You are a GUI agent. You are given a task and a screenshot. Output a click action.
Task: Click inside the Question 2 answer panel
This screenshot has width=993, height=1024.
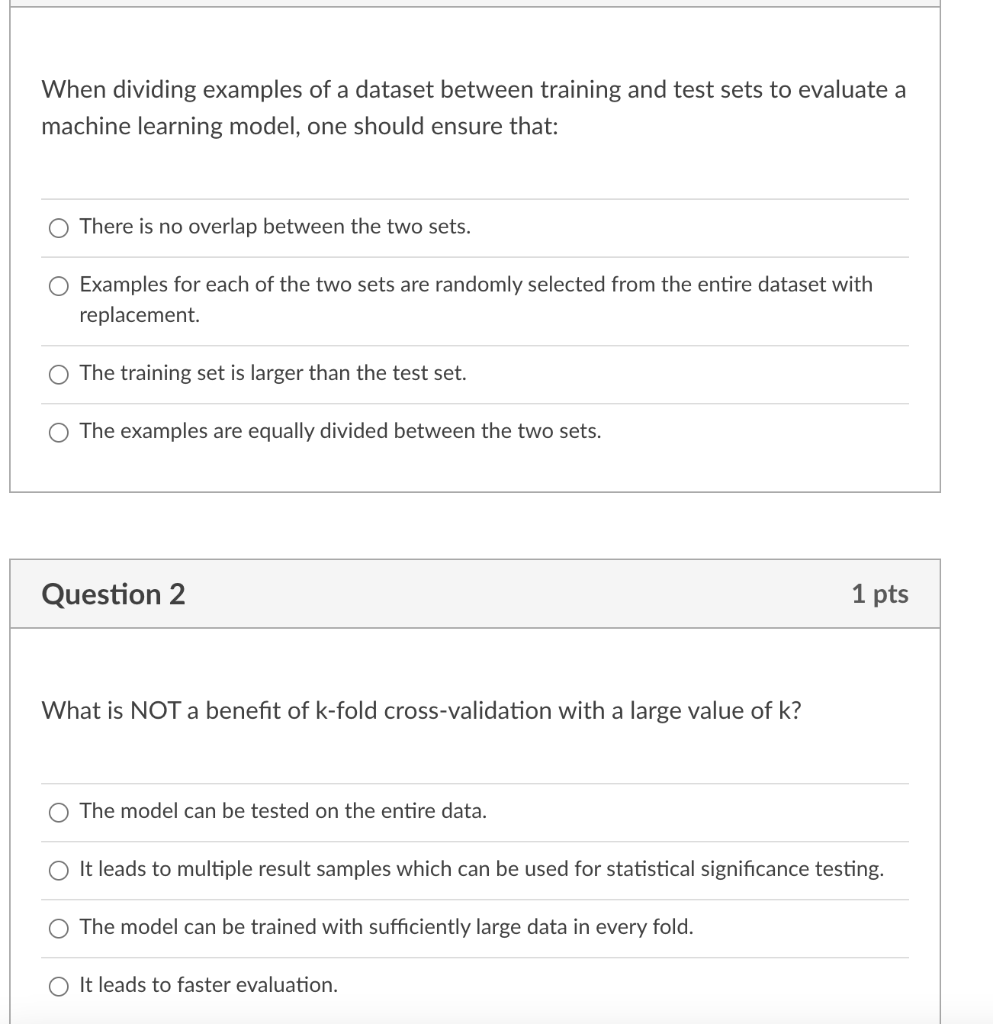point(475,900)
